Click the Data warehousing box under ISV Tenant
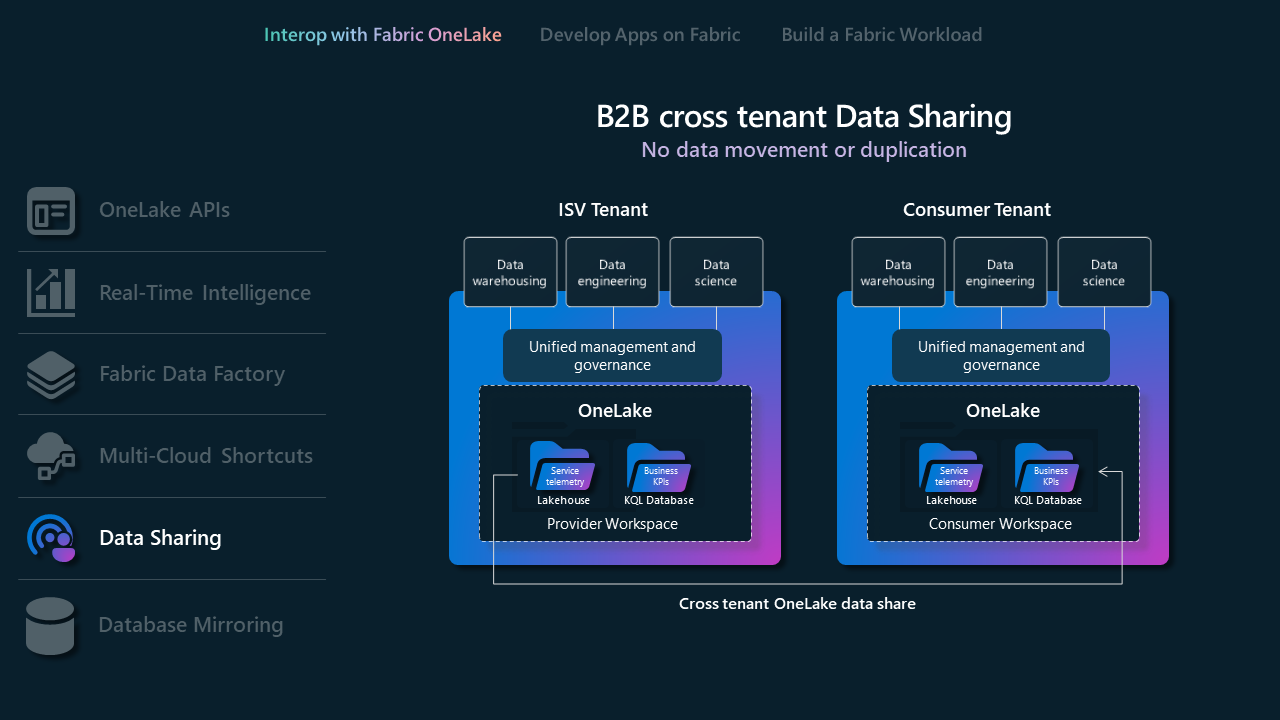Image resolution: width=1280 pixels, height=720 pixels. (x=510, y=271)
